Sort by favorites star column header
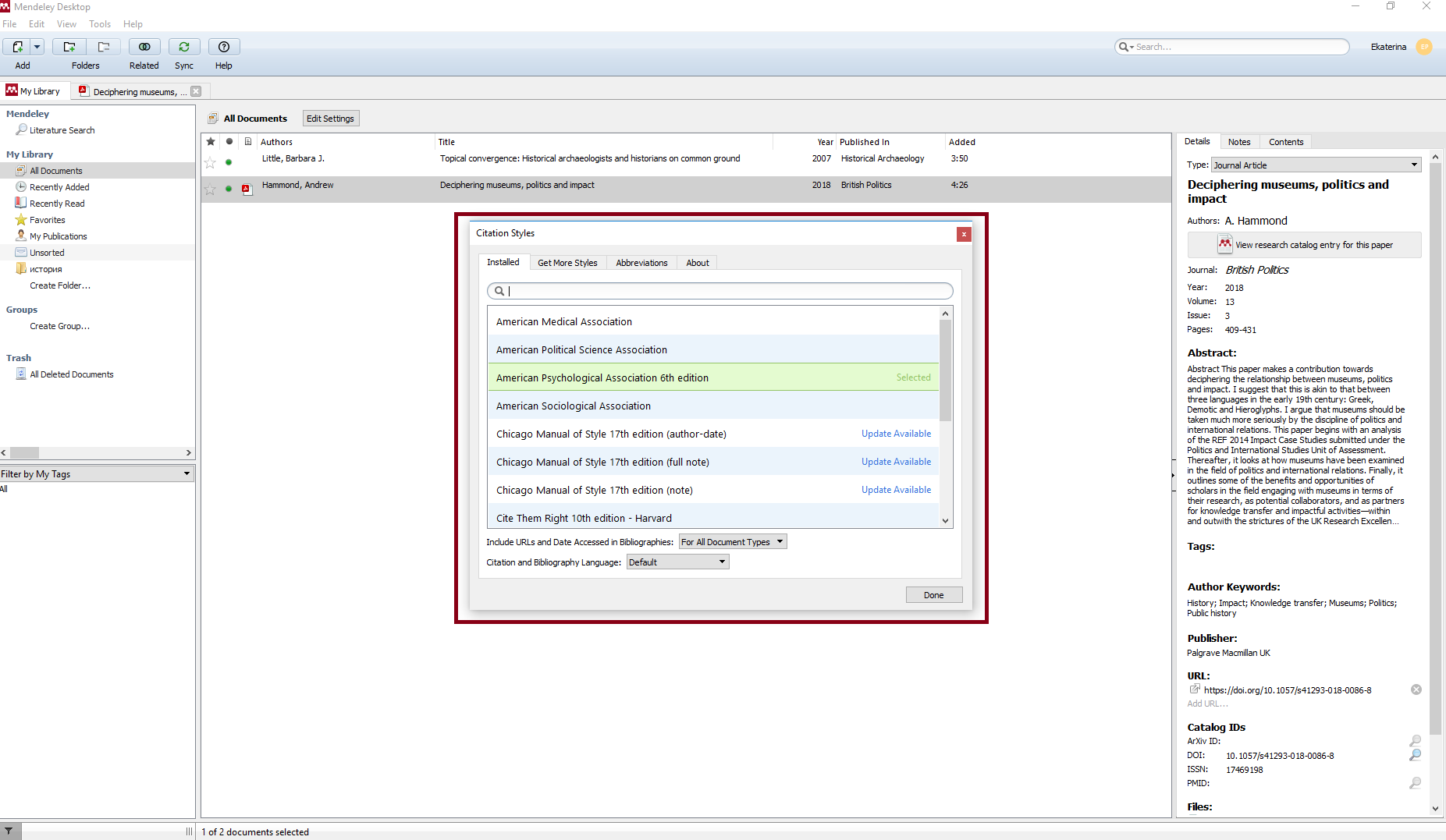 tap(211, 141)
